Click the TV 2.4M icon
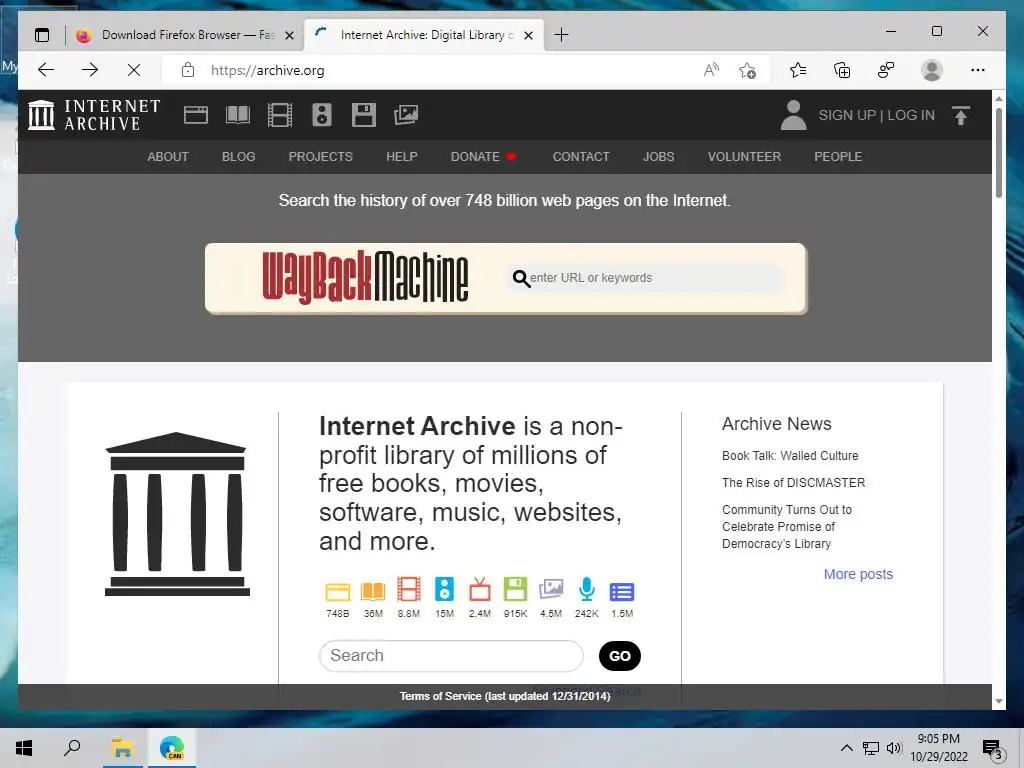 [x=479, y=590]
